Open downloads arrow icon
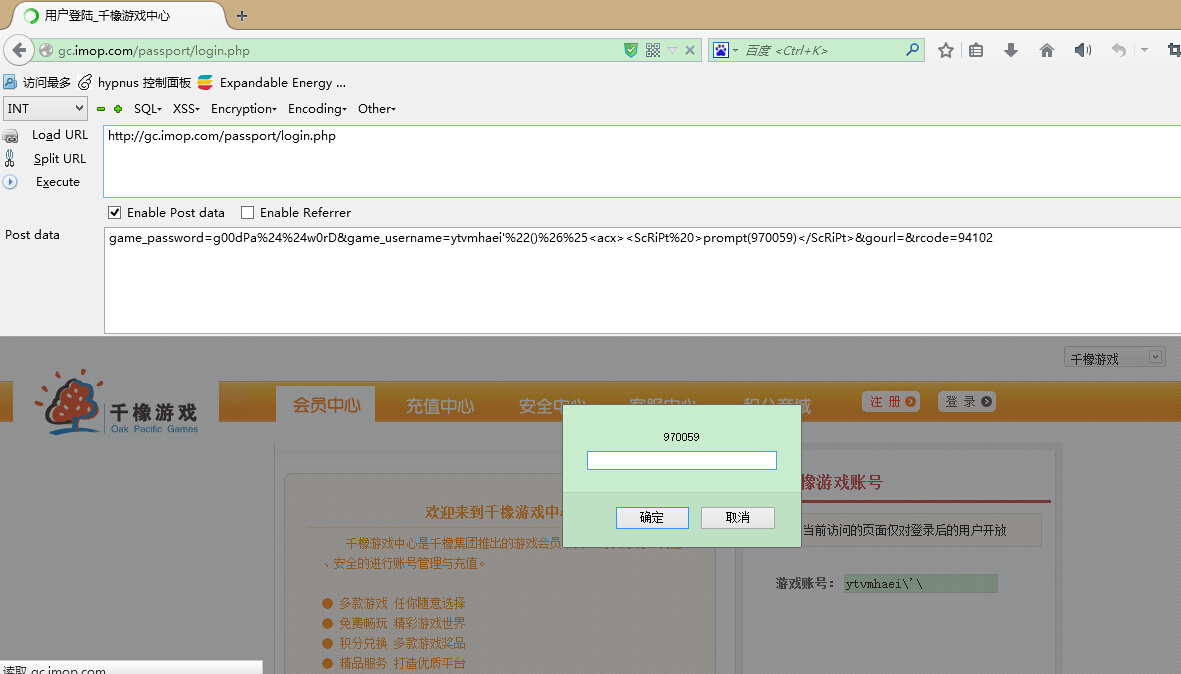1181x674 pixels. click(x=1011, y=50)
